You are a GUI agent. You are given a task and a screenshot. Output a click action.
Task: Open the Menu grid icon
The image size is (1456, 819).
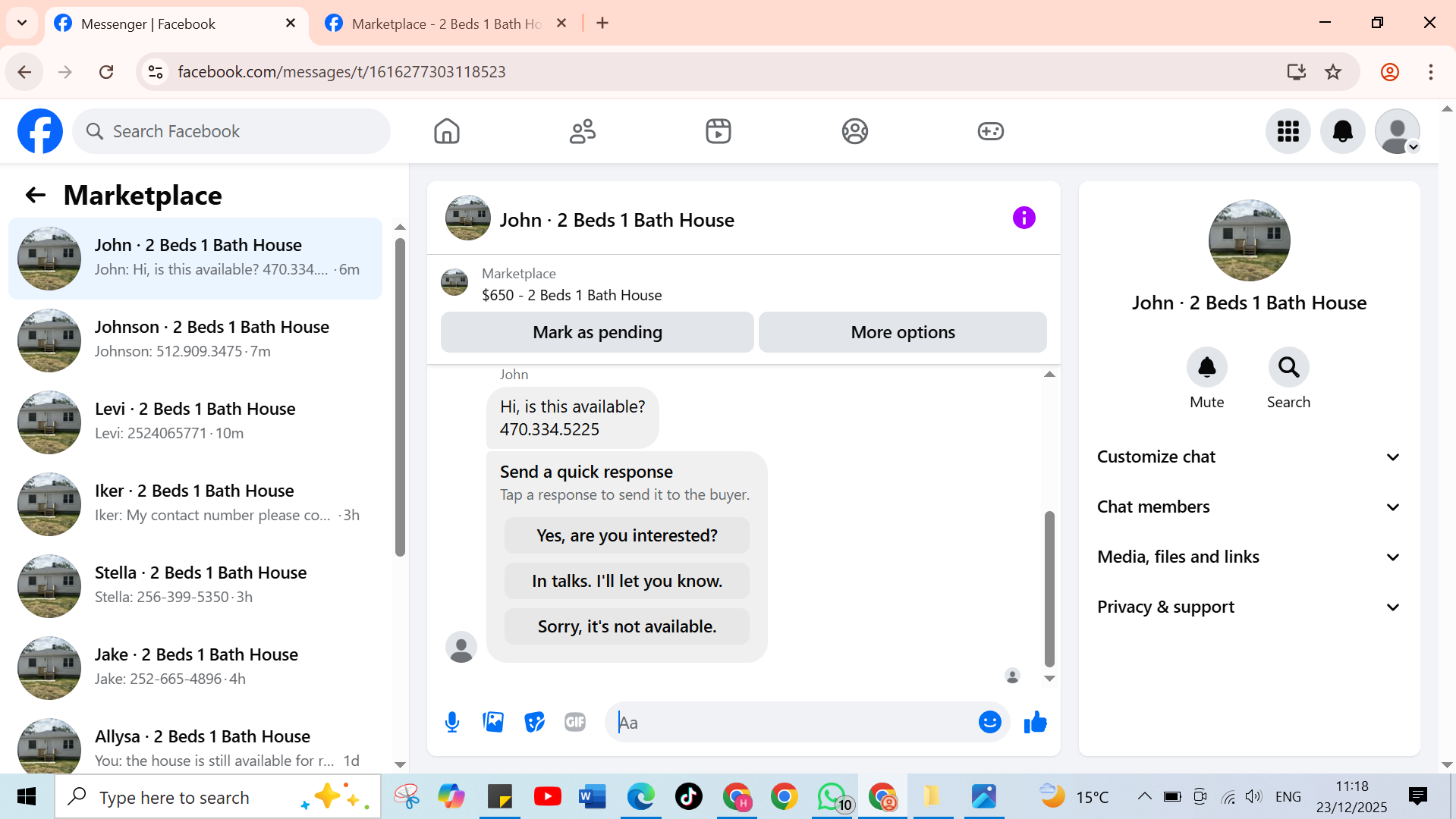click(1288, 131)
